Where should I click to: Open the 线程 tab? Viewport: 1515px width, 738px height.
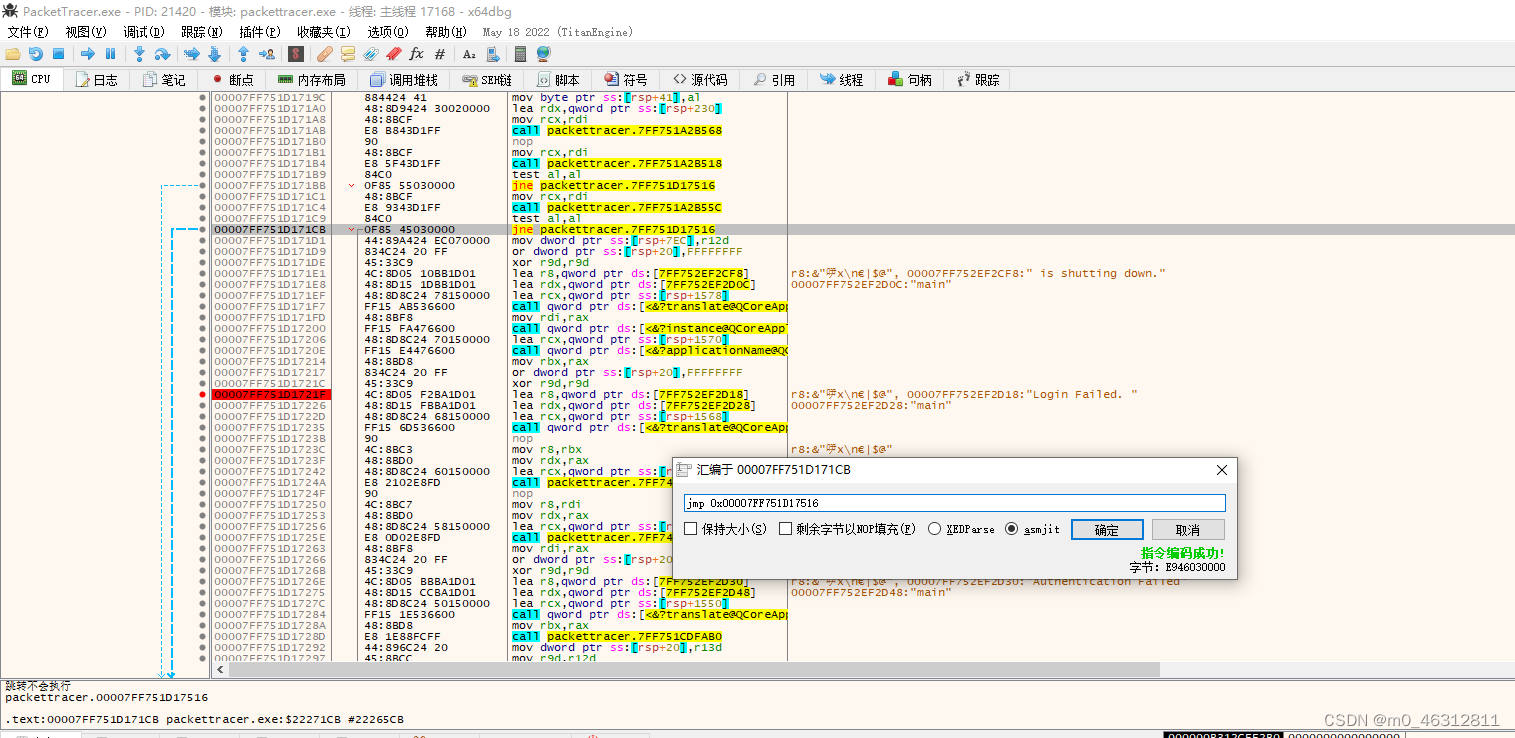842,79
